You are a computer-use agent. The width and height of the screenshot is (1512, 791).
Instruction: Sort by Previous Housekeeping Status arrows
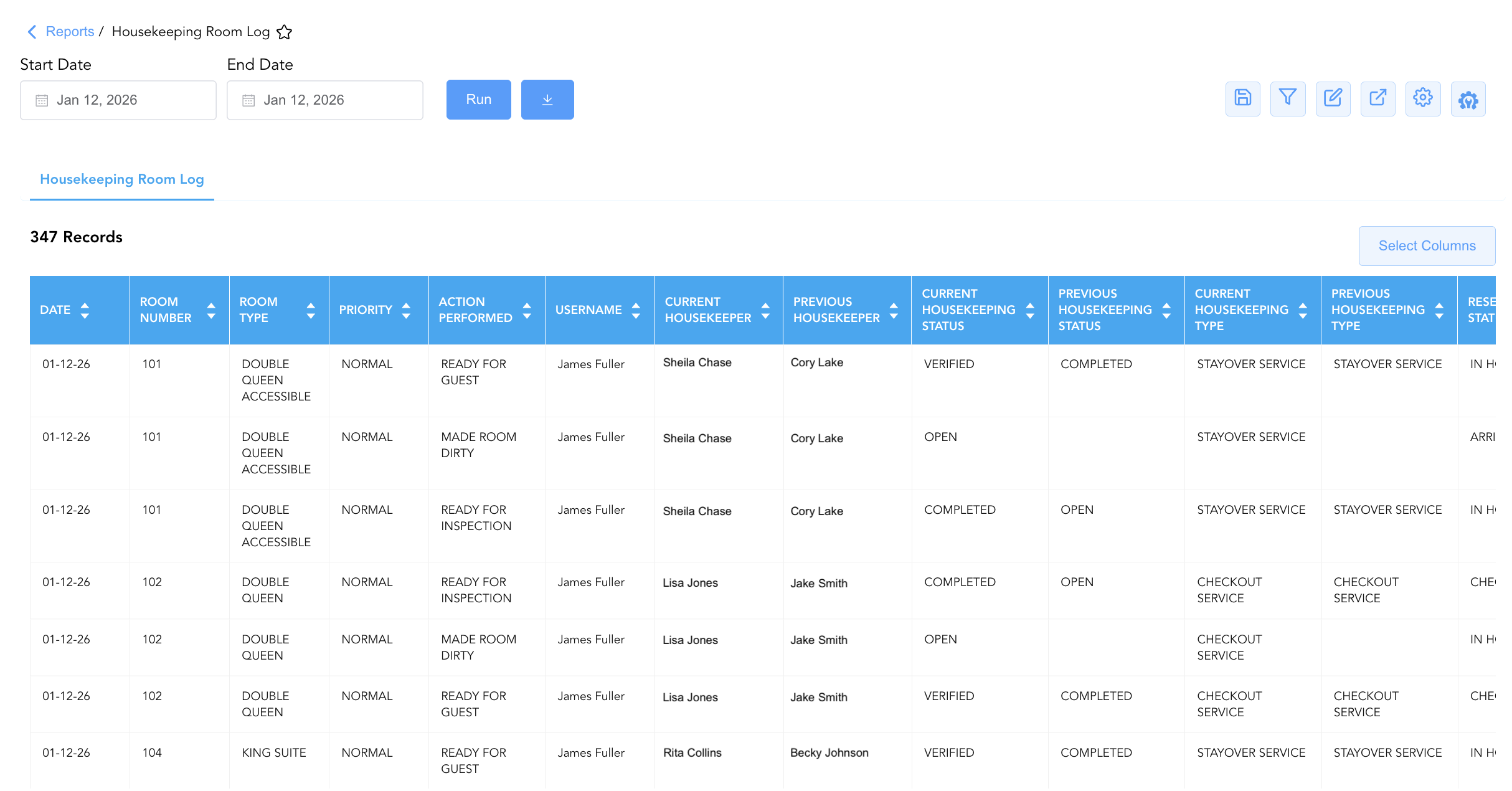(x=1166, y=310)
